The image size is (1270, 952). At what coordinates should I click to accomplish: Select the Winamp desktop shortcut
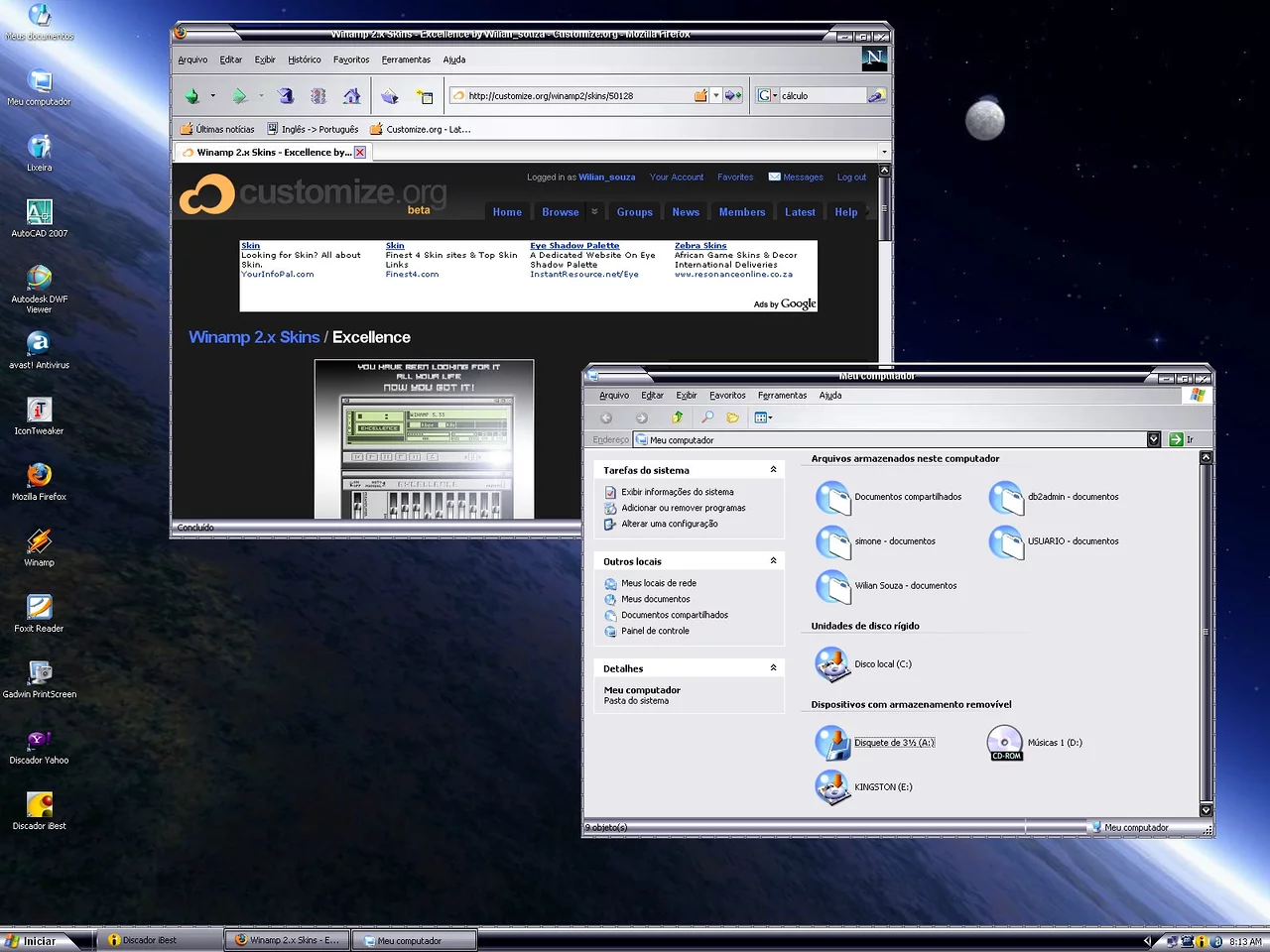point(39,542)
